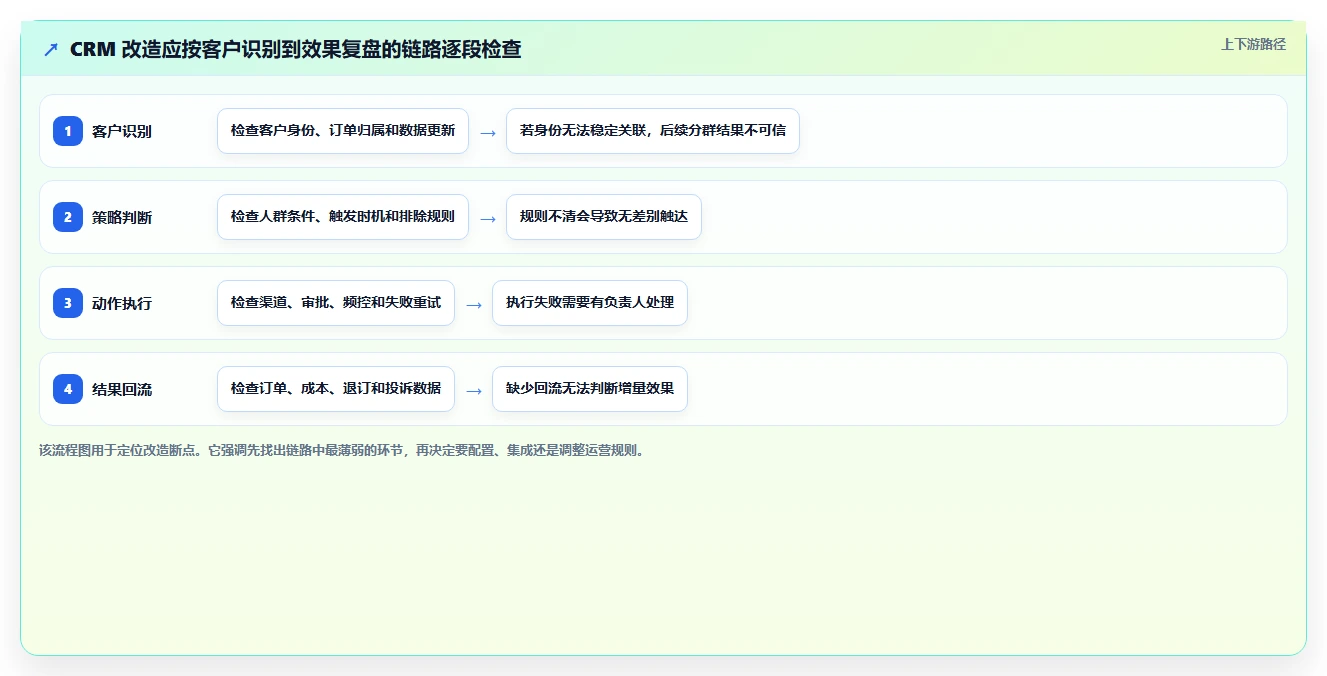Click the box 检查订单、成本、退订和投诉数据
Image resolution: width=1327 pixels, height=676 pixels.
pyautogui.click(x=336, y=389)
